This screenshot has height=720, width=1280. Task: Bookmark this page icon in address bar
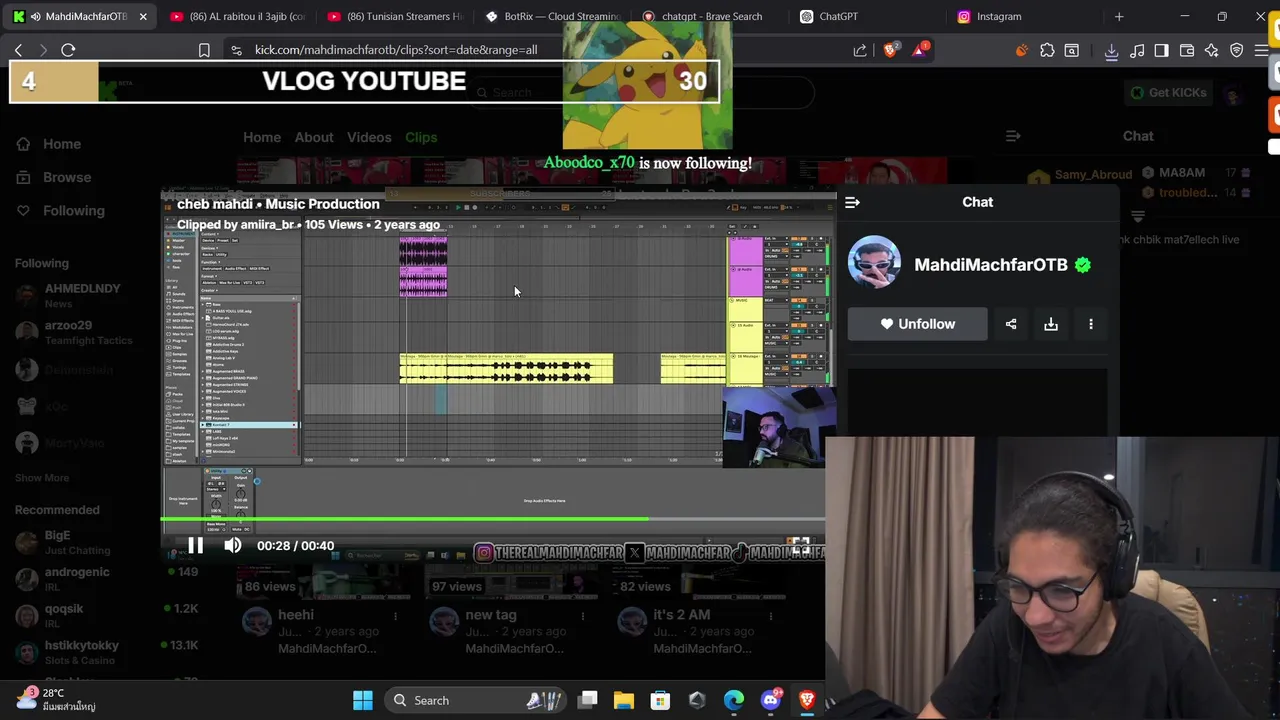coord(204,50)
